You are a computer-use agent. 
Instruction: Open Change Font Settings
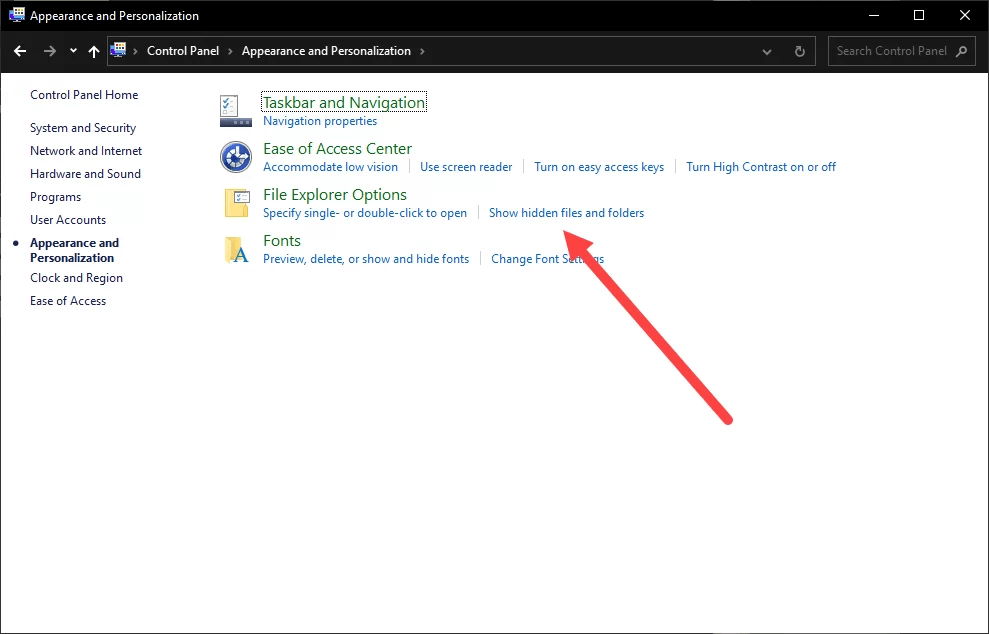coord(546,258)
